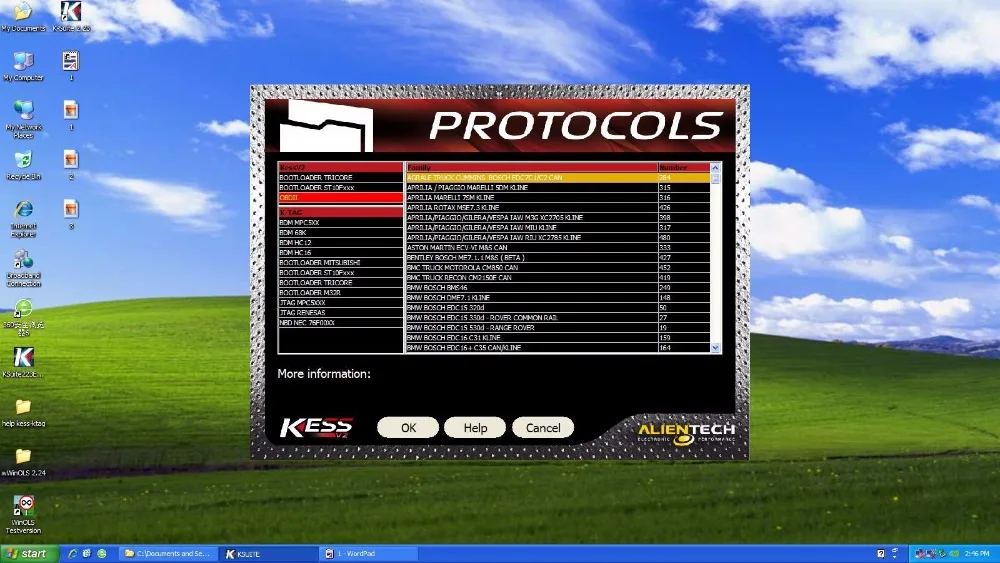The height and width of the screenshot is (563, 1000).
Task: Cancel the Protocols dialog
Action: point(543,428)
